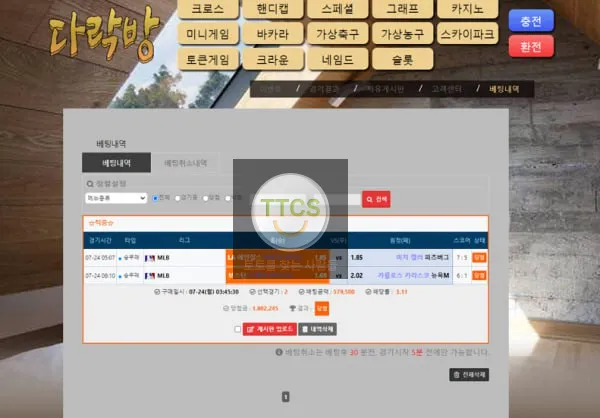Click page number 1 in the pagination
The image size is (600, 418).
[x=285, y=397]
